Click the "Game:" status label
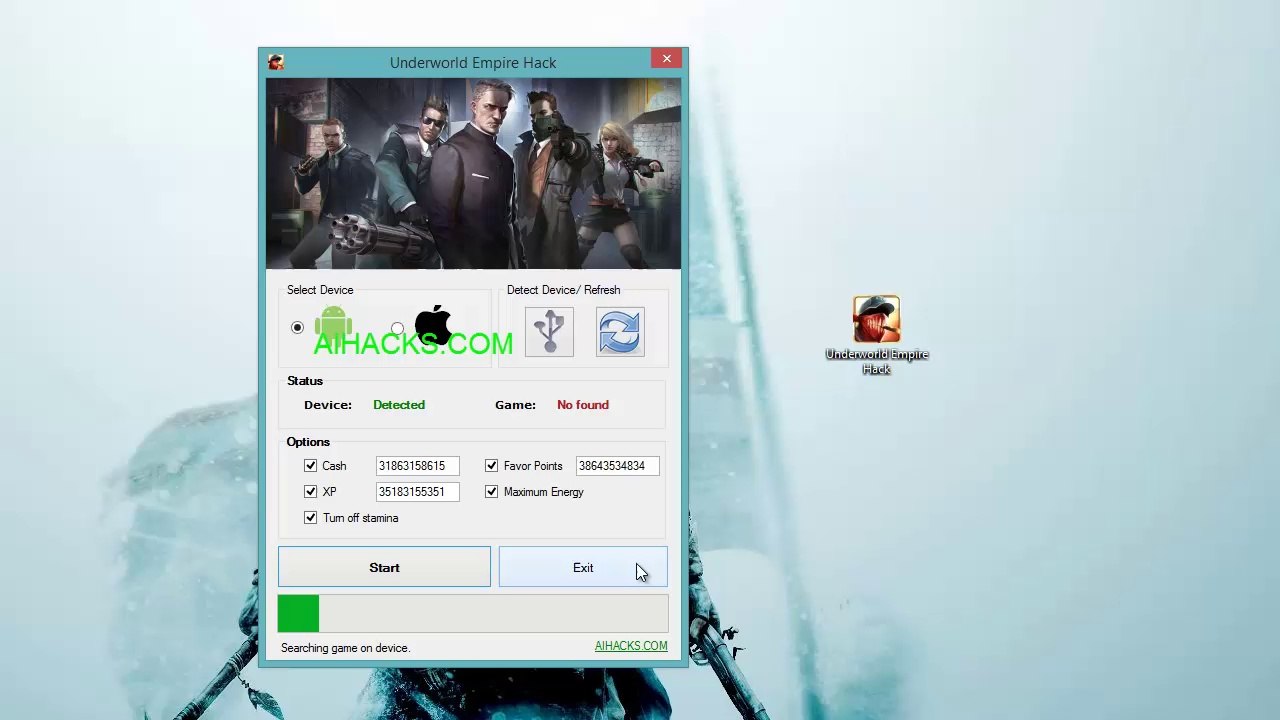1280x720 pixels. click(515, 405)
